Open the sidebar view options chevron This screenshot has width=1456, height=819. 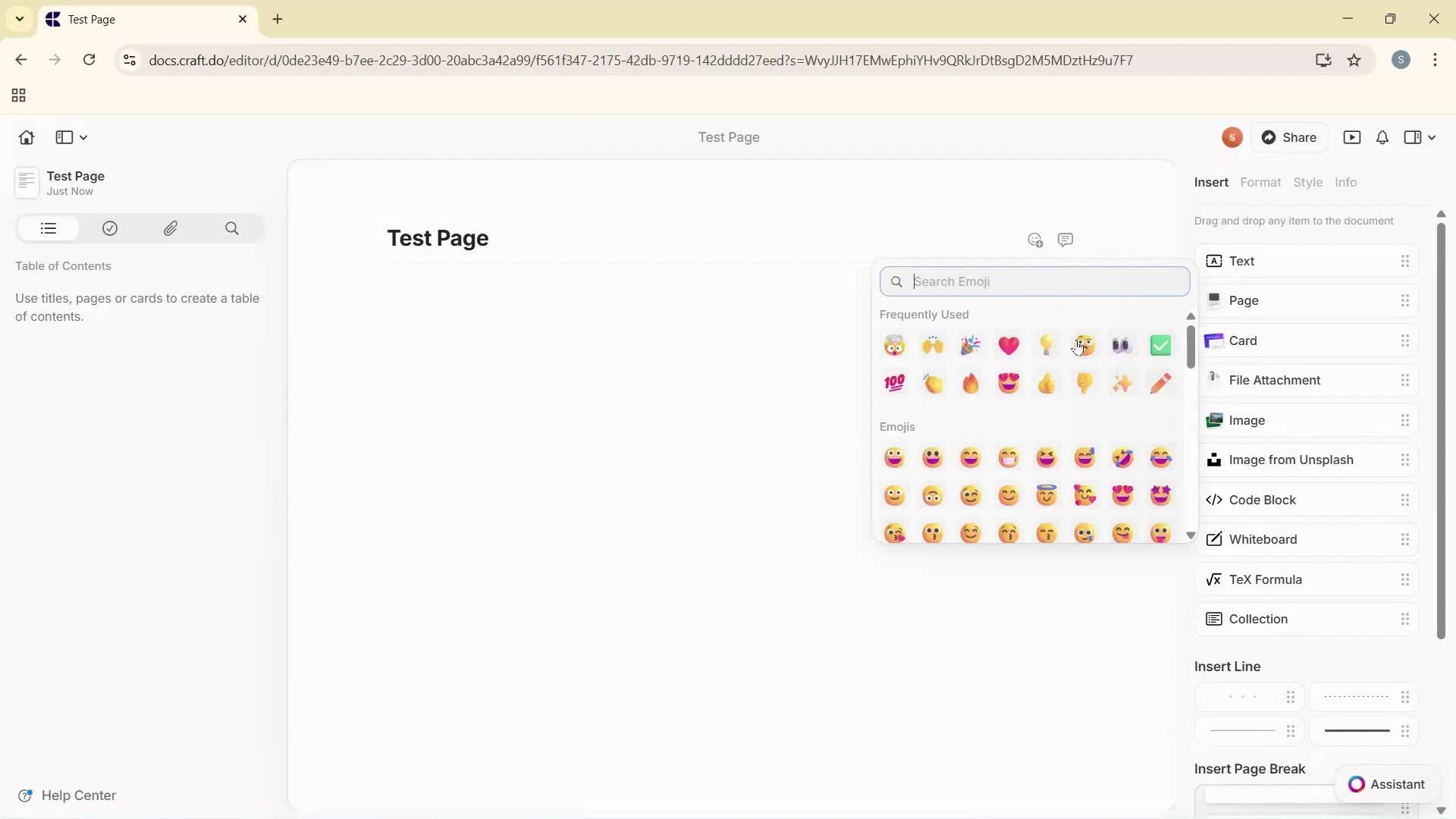pyautogui.click(x=83, y=138)
